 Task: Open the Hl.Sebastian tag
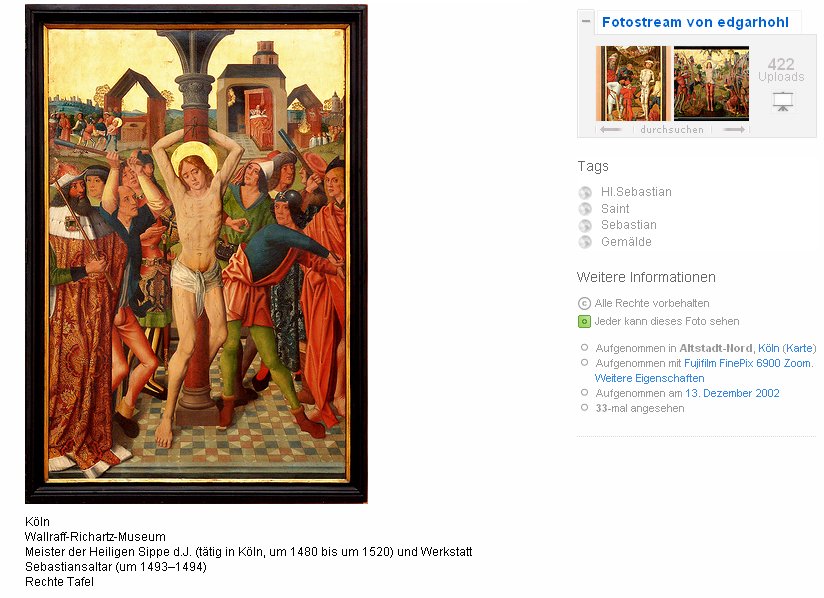tap(636, 192)
